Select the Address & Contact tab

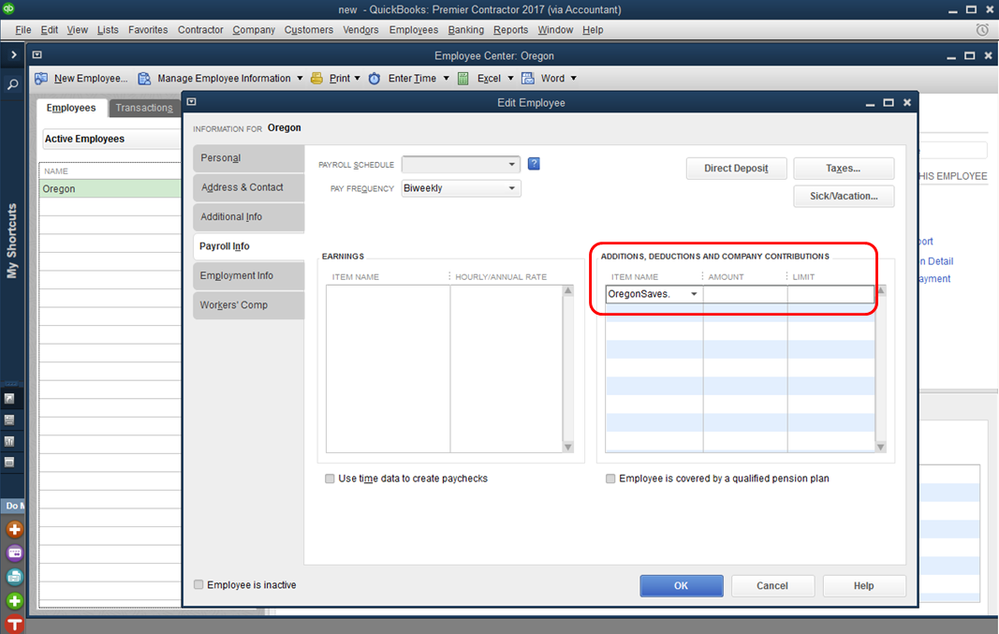tap(248, 187)
